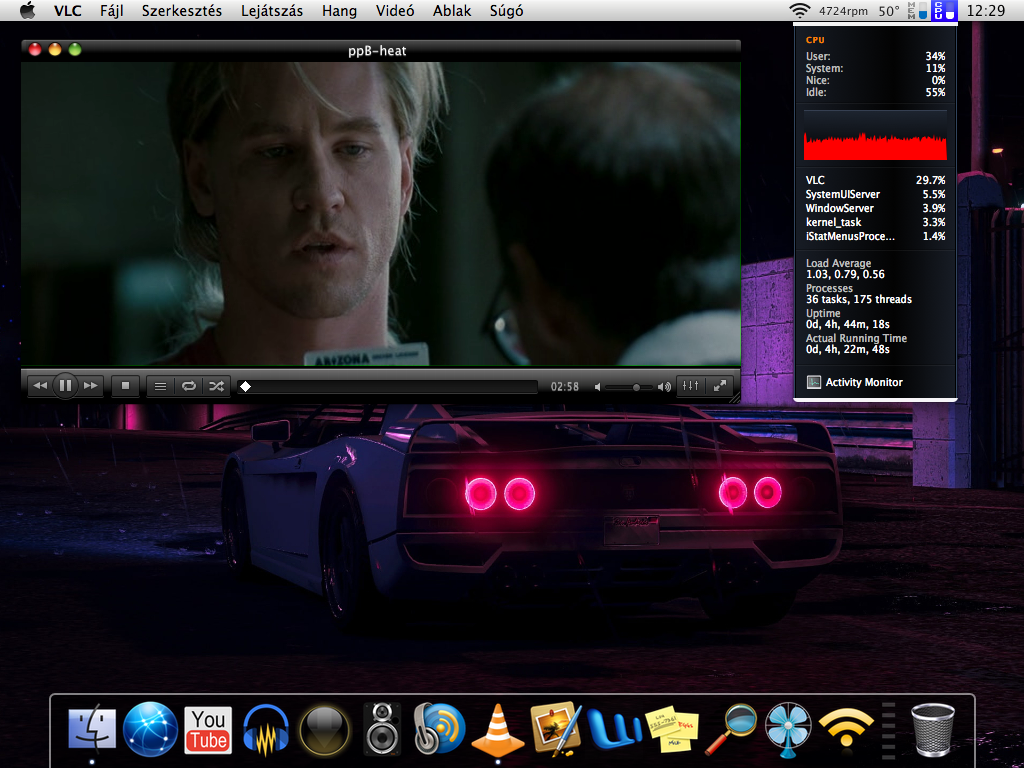Click the 50° temperature readout
1024x768 pixels.
[x=888, y=11]
